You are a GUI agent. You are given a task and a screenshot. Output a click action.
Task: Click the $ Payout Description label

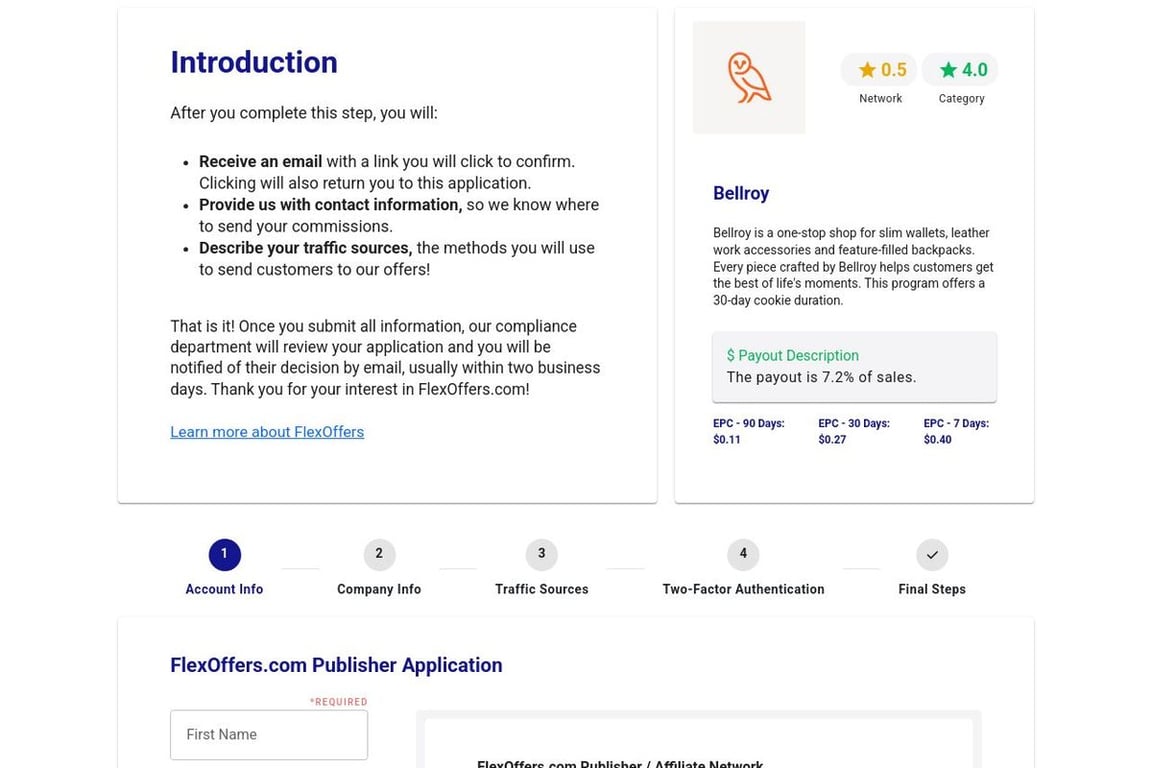coord(792,356)
